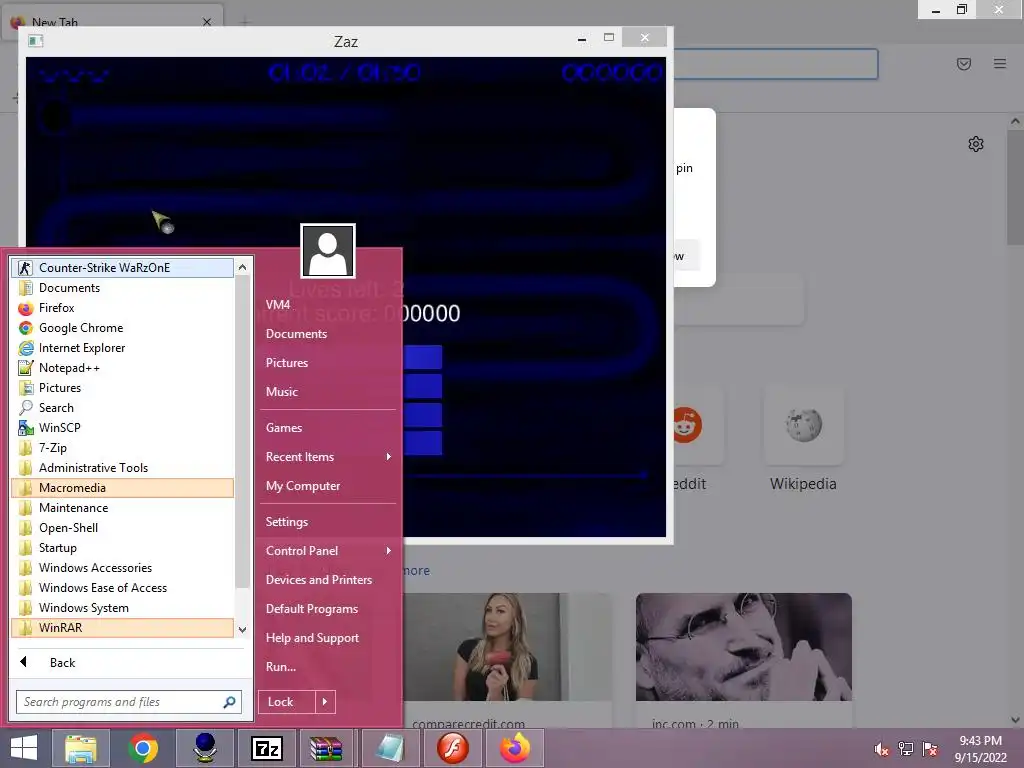Open Flash Player from the taskbar
Screen dimensions: 1024x768
453,748
